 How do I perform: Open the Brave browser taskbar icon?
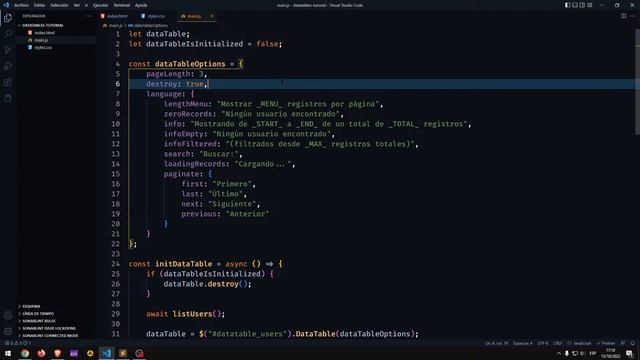[58, 353]
